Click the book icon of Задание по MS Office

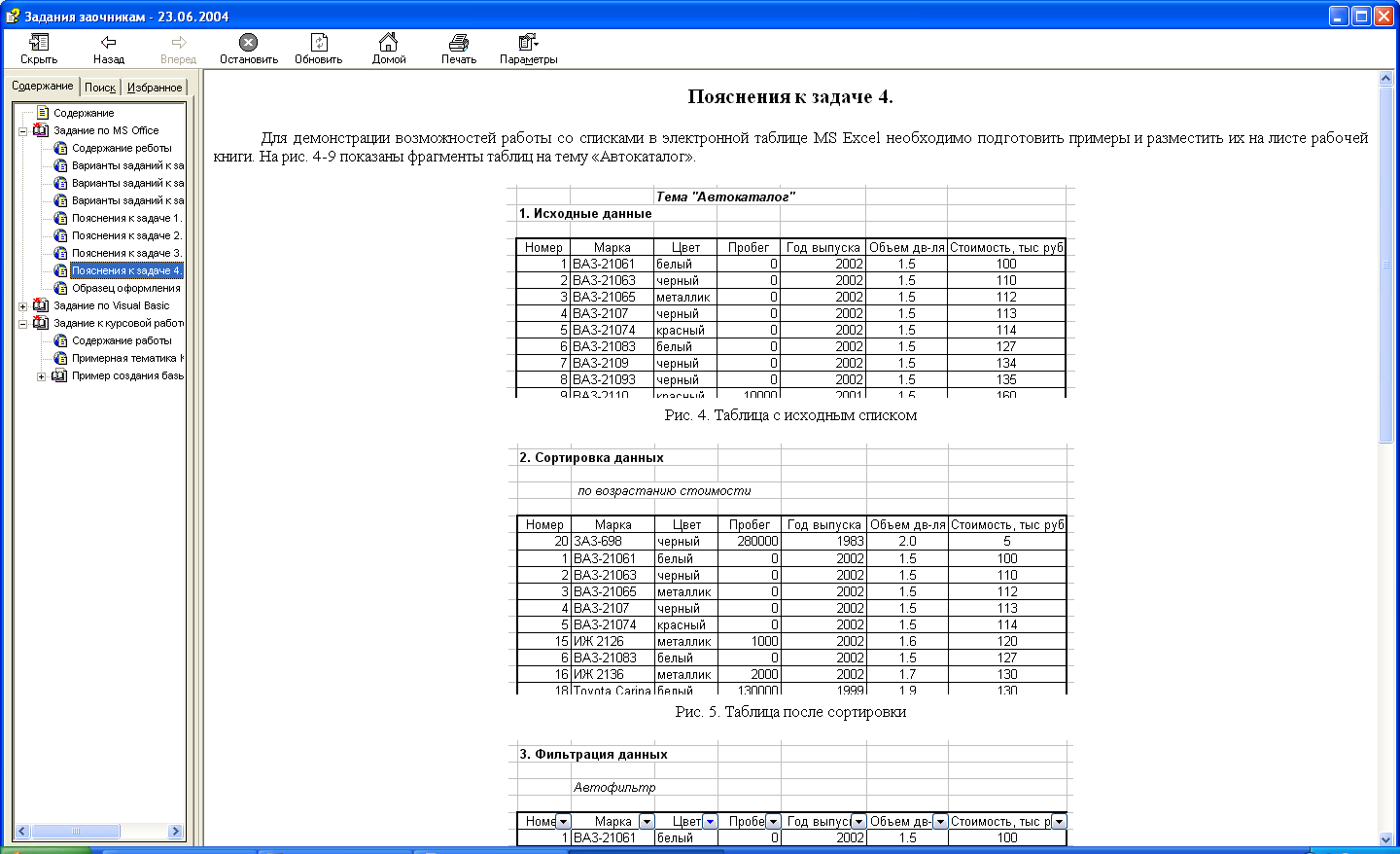41,130
